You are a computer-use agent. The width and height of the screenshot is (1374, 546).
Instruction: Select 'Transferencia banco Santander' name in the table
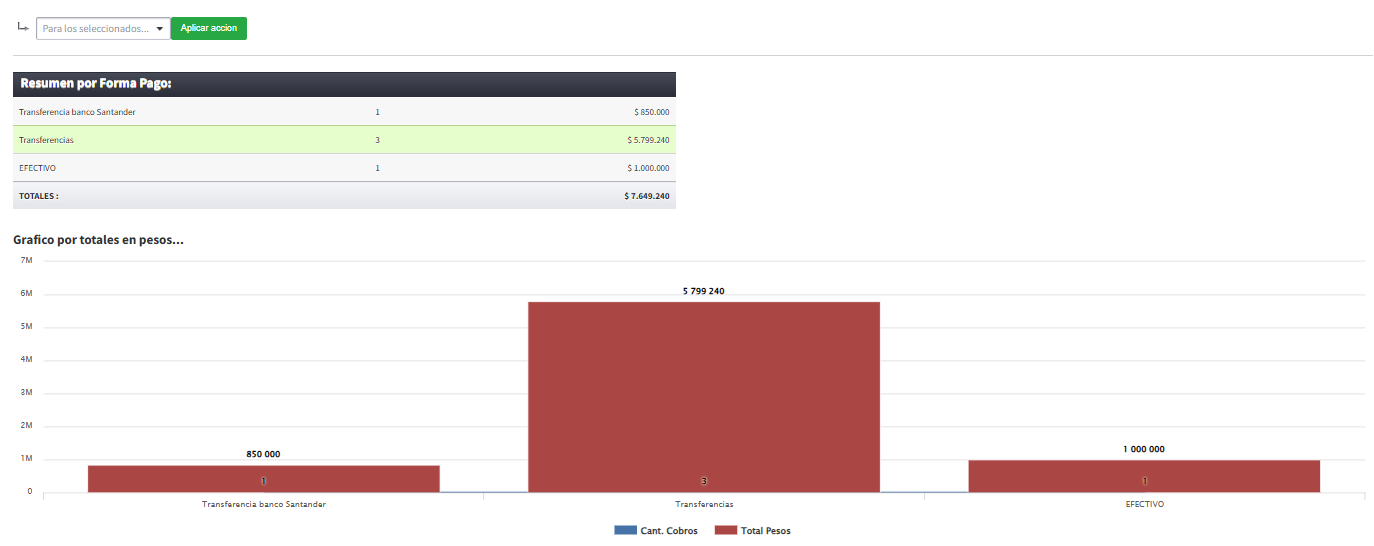tap(77, 112)
